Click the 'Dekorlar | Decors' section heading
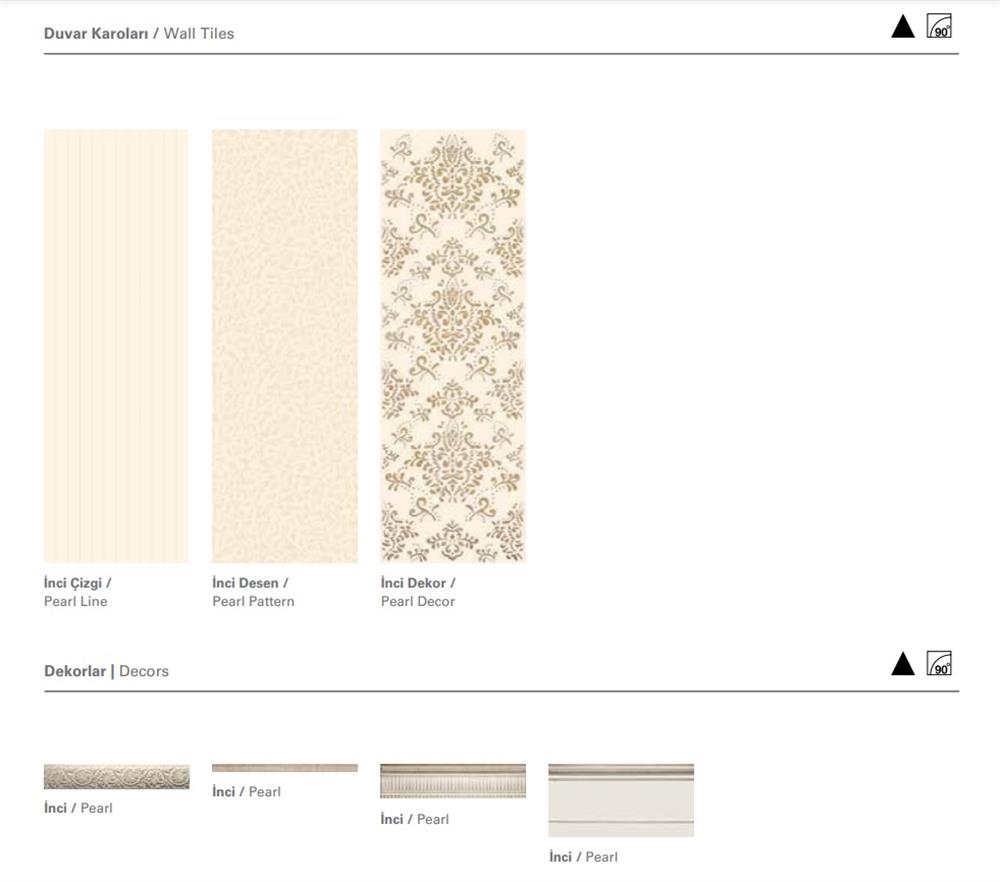1000x883 pixels. click(x=106, y=671)
